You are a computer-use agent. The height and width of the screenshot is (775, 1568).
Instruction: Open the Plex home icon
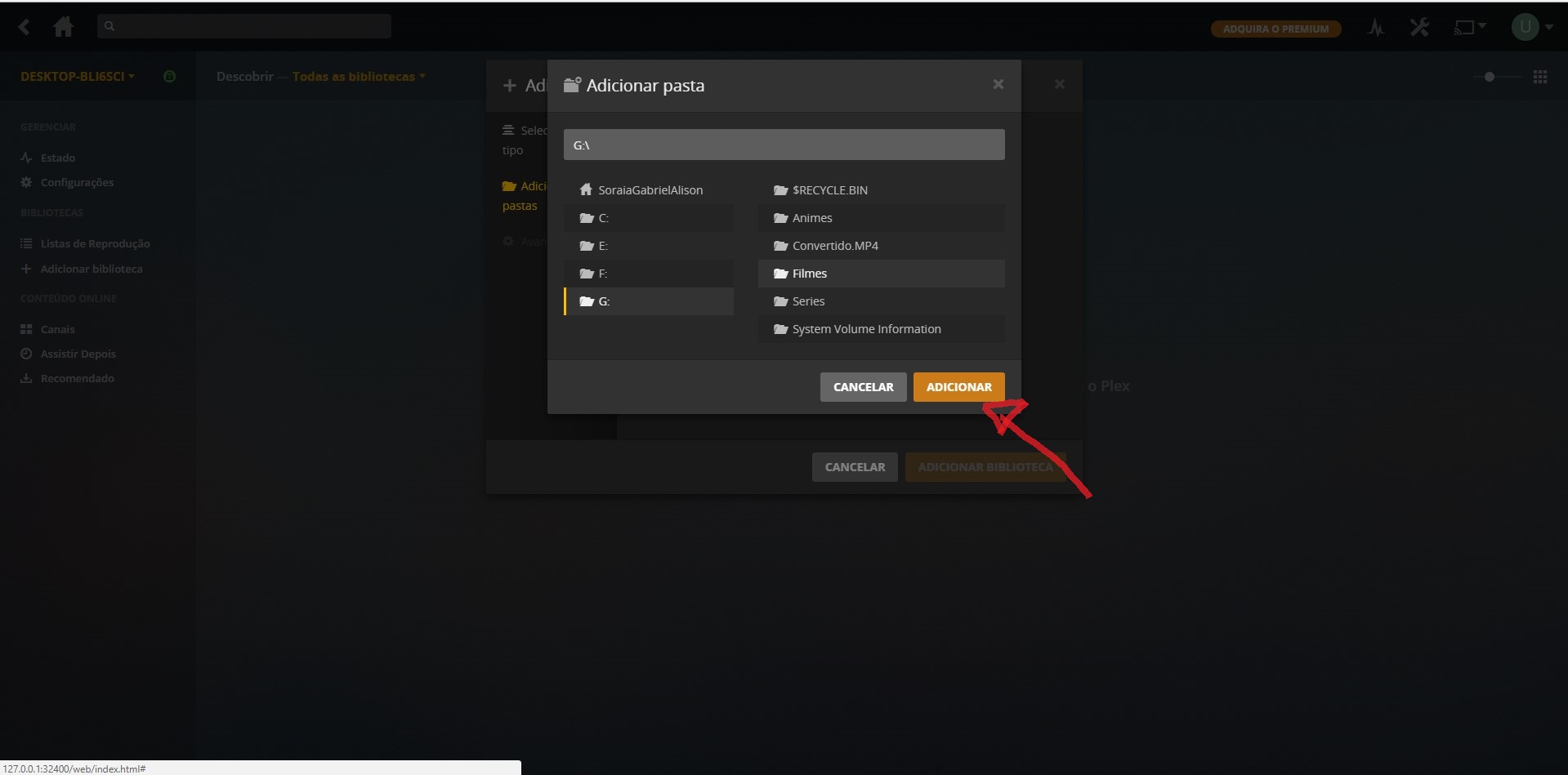(x=63, y=27)
